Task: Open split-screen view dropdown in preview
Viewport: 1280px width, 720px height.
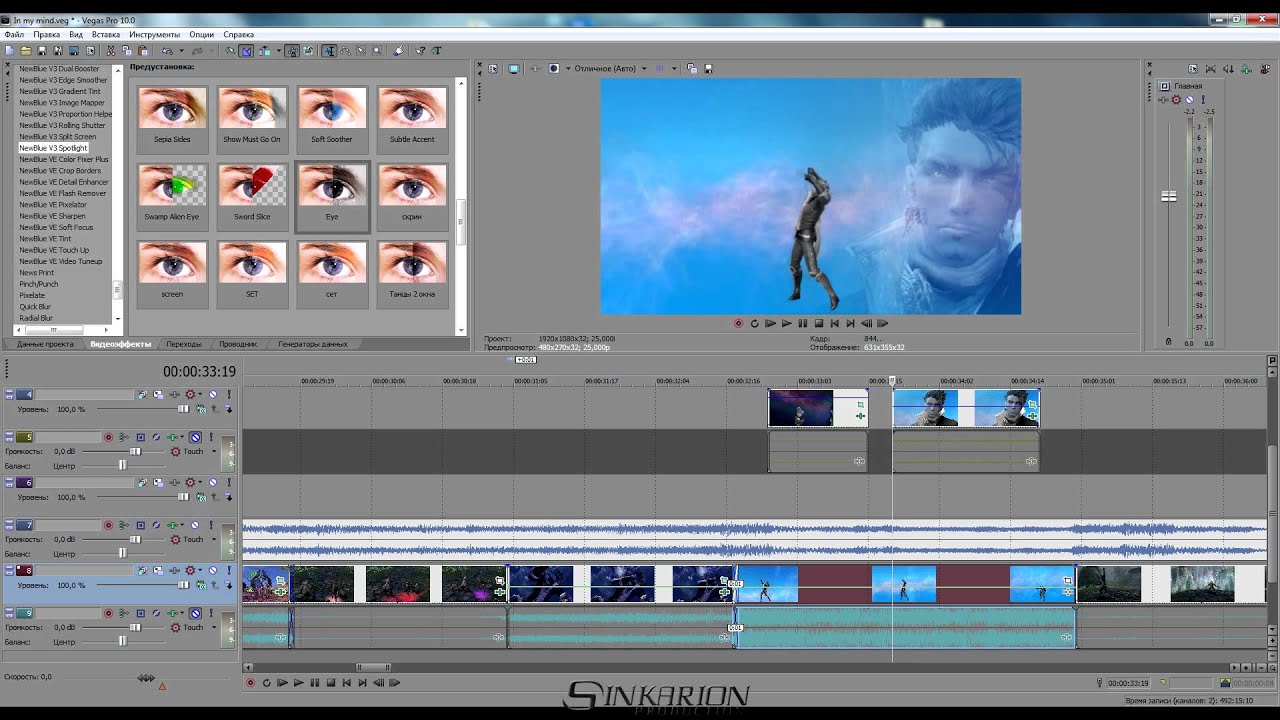Action: 568,68
